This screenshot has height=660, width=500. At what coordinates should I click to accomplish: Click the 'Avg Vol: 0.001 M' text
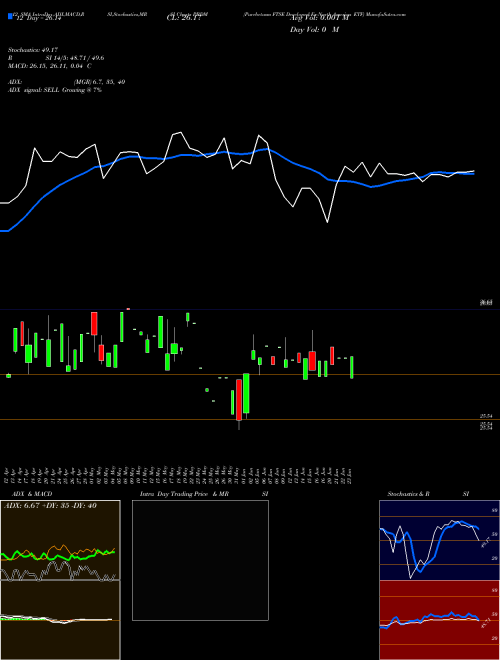(x=319, y=19)
